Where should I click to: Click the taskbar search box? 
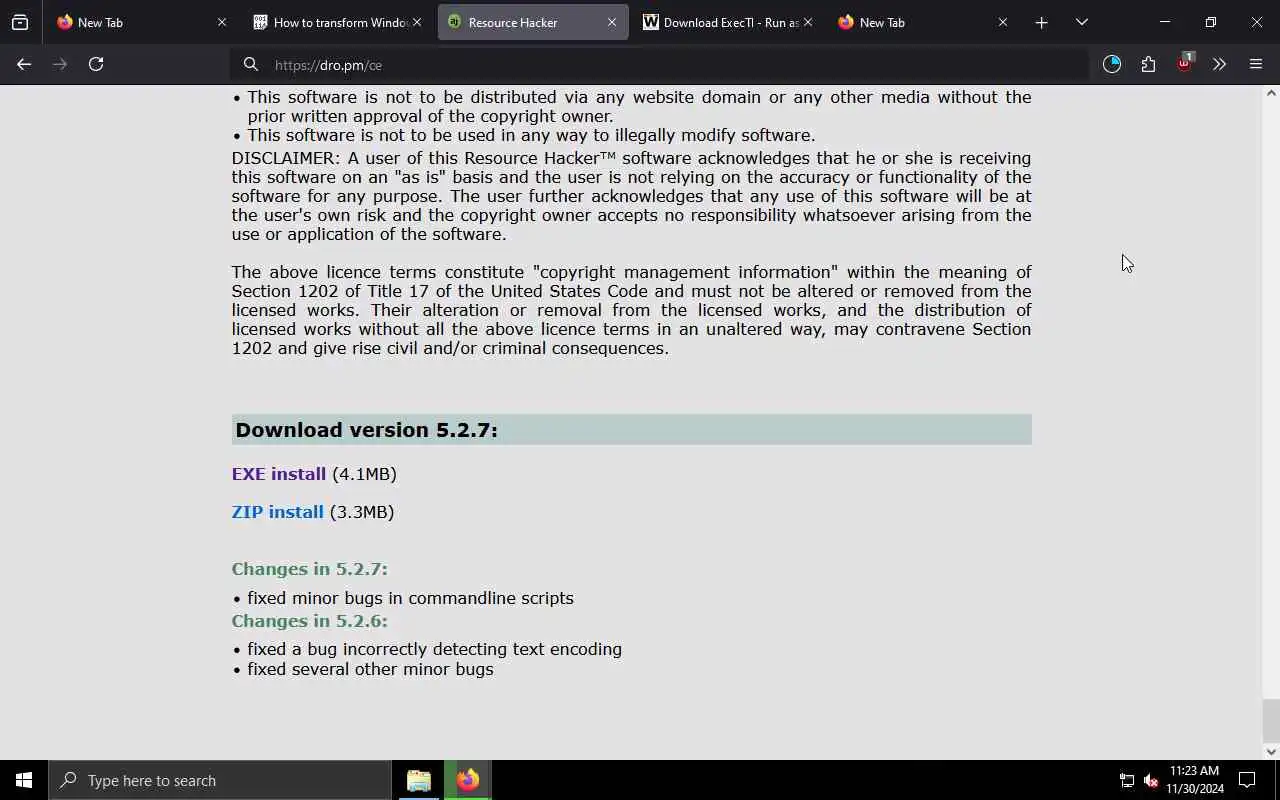[220, 780]
